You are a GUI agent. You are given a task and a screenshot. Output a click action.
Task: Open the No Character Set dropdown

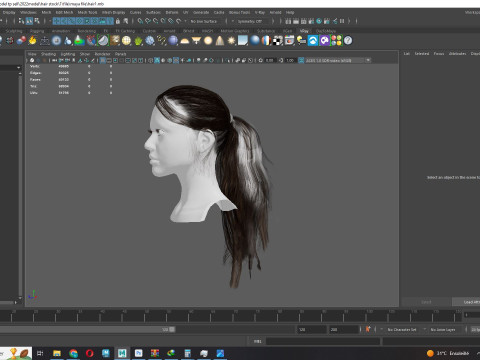(x=403, y=330)
